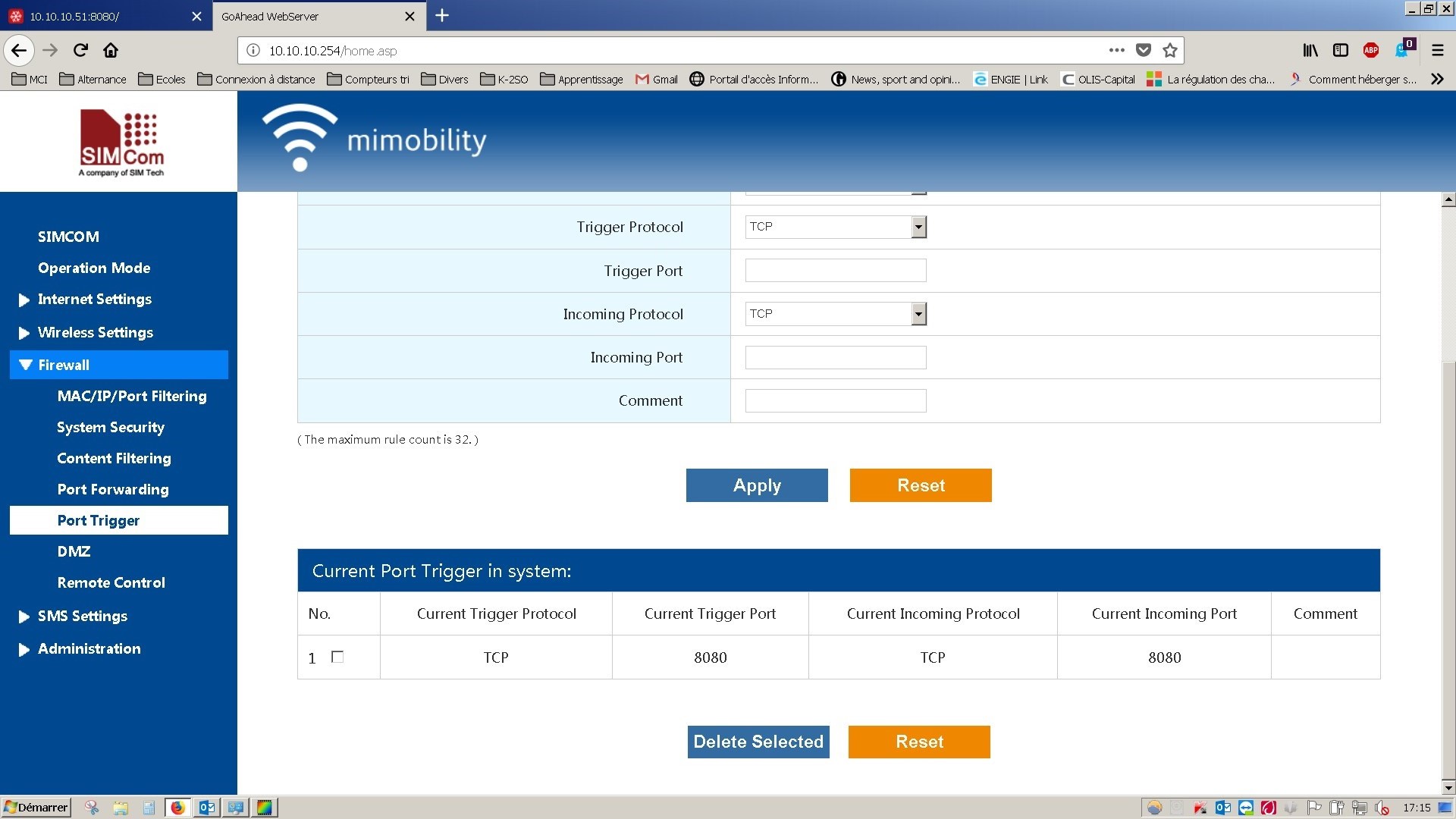The width and height of the screenshot is (1456, 819).
Task: Click the Démarrer start button
Action: 36,808
